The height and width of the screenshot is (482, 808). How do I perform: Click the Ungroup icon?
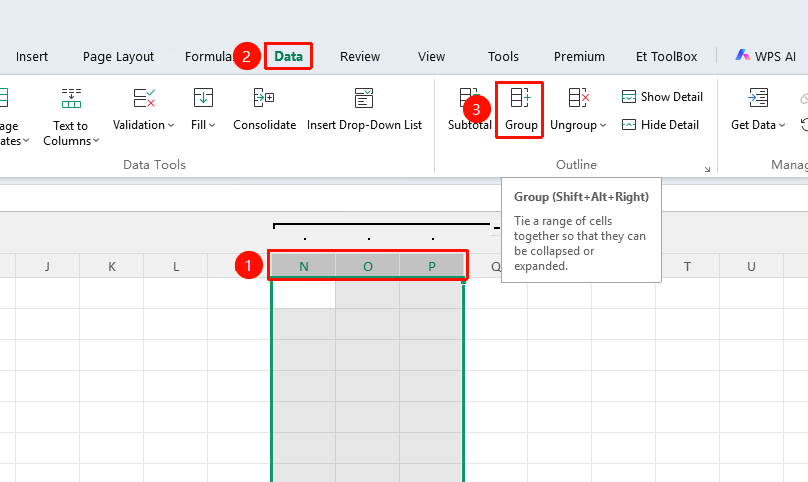[x=578, y=97]
